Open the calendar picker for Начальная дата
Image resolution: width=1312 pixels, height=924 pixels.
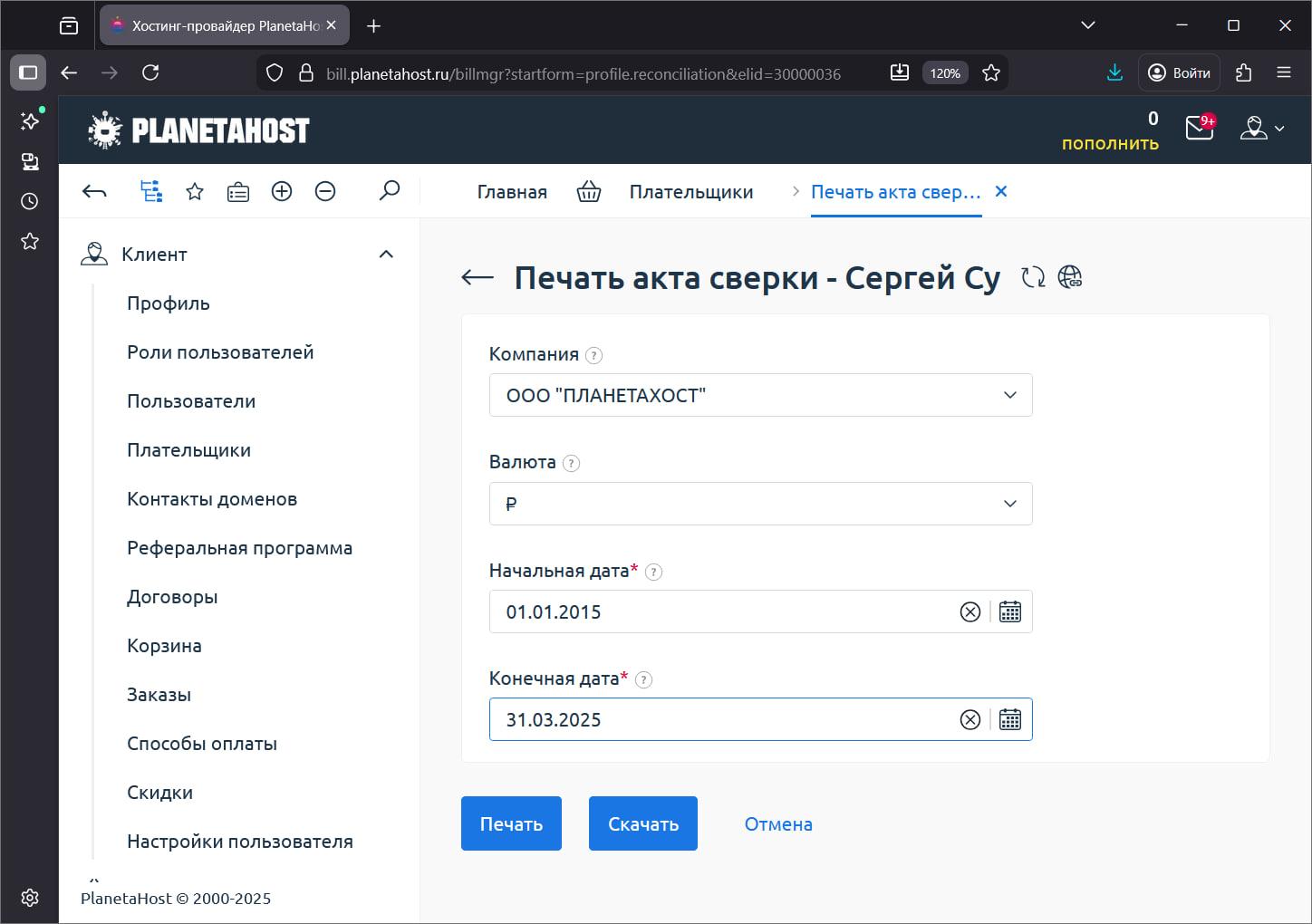pos(1009,611)
